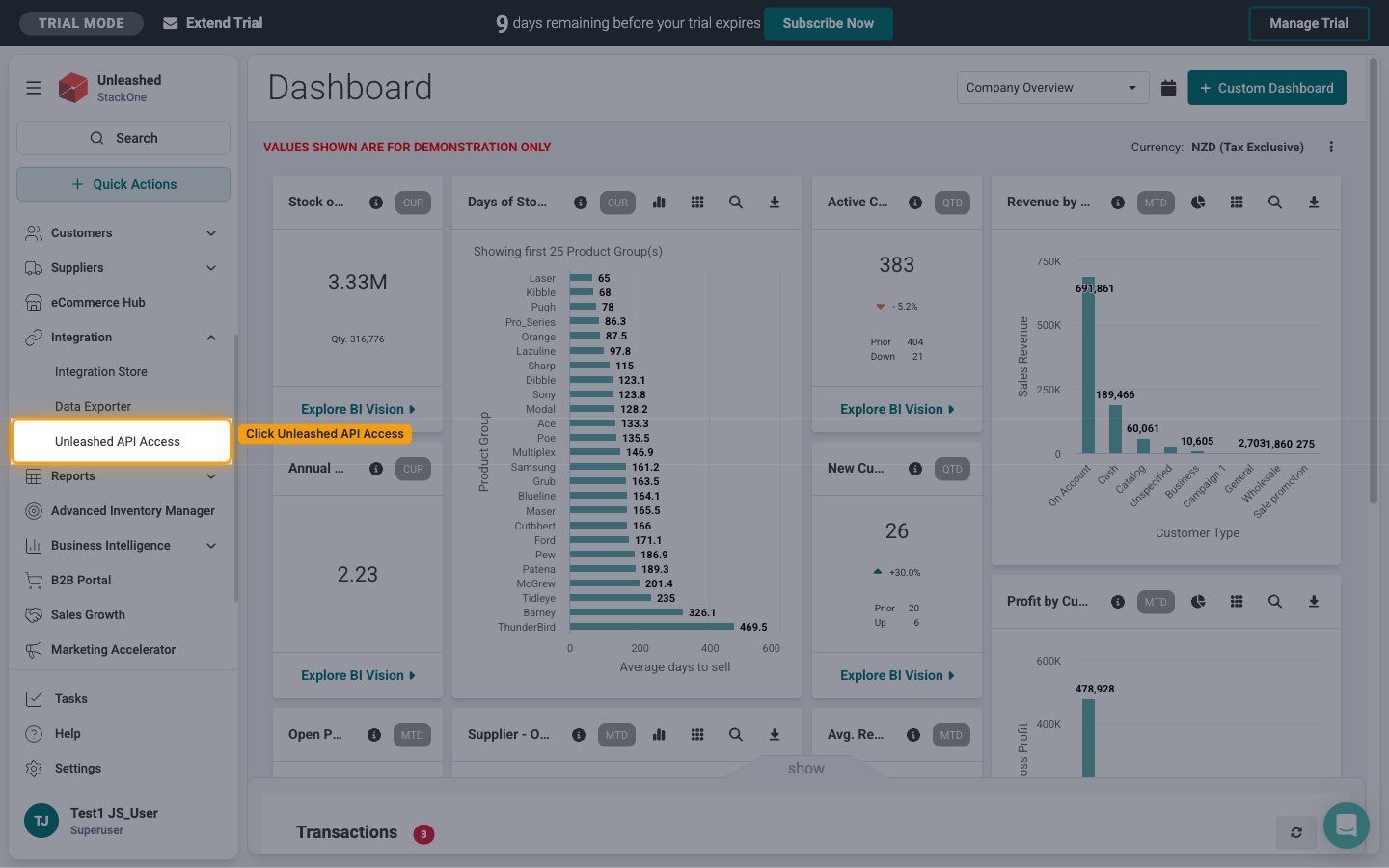Show info for Active Customers card
Image resolution: width=1389 pixels, height=868 pixels.
point(915,203)
